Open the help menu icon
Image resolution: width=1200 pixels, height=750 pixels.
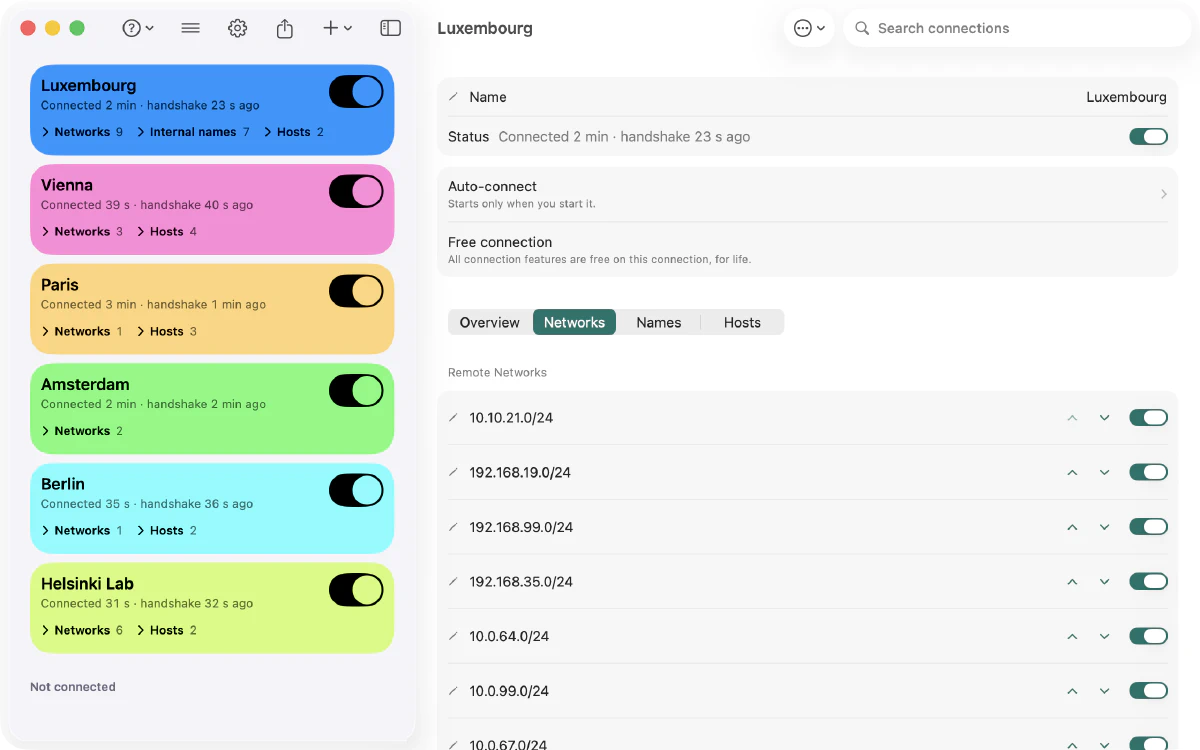137,28
